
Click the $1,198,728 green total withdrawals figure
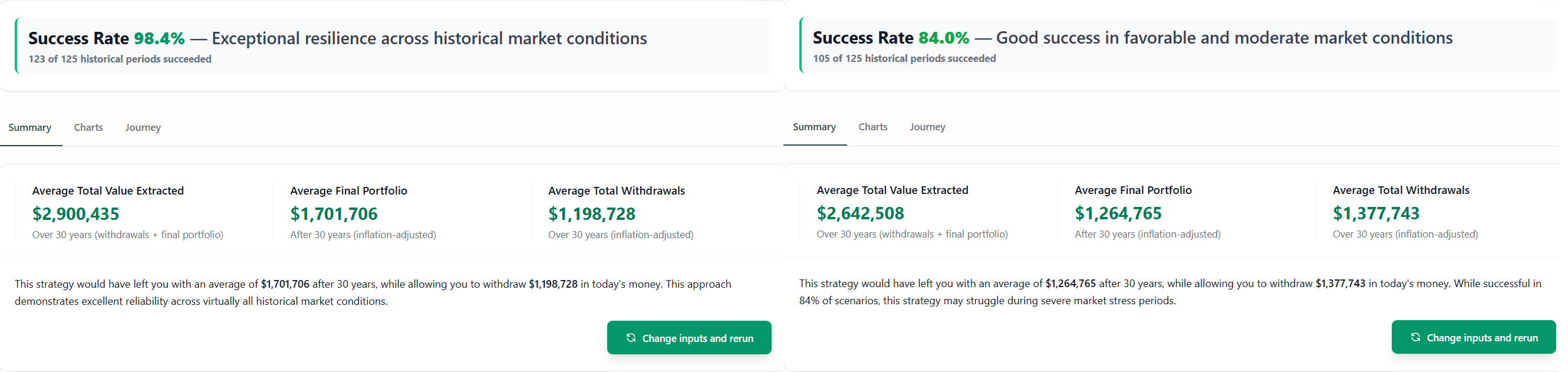592,213
